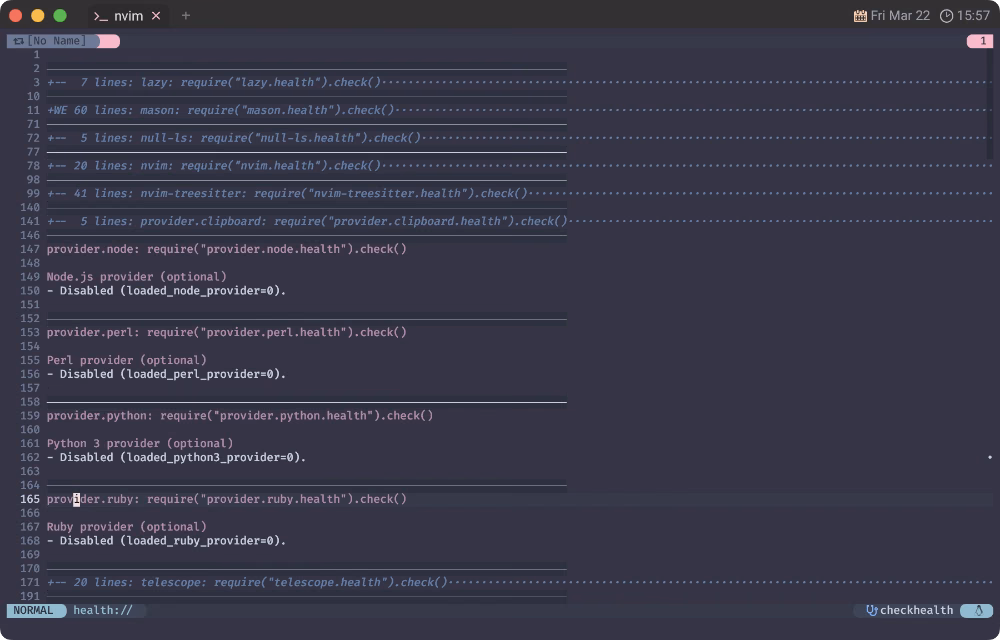Click Disabled (loaded_ruby_provider=0) line
Viewport: 1000px width, 640px height.
[166, 541]
